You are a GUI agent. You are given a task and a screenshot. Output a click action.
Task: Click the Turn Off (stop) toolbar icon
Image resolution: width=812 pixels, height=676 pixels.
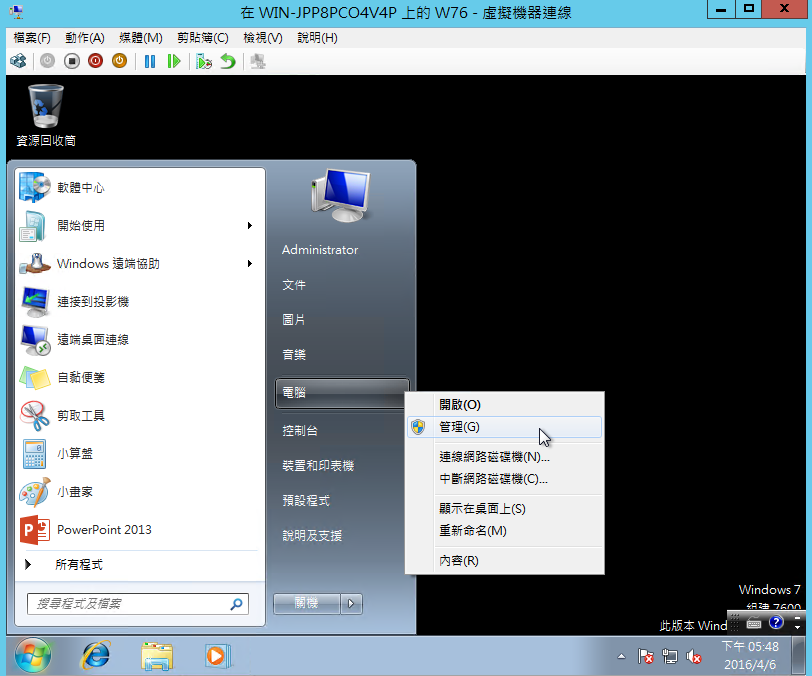point(72,61)
